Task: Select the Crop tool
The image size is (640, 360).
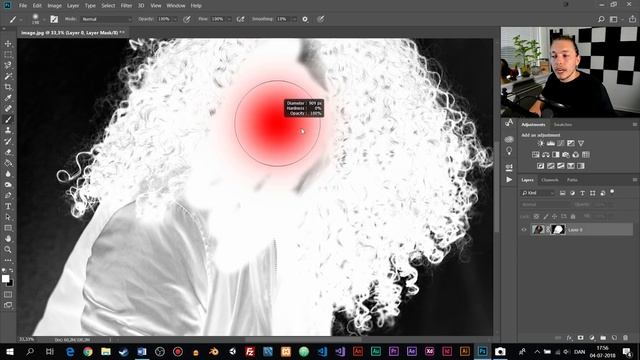Action: point(8,87)
